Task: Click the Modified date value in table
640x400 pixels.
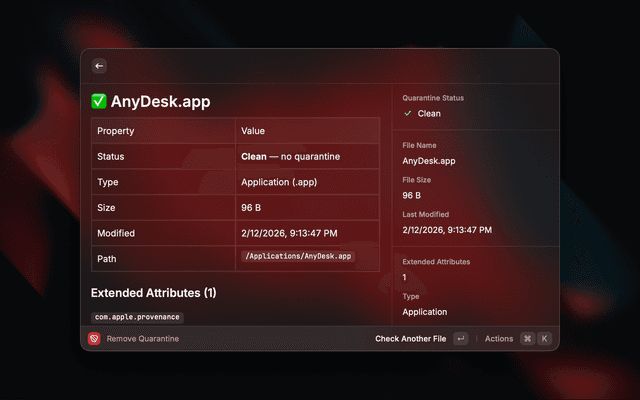Action: point(288,233)
